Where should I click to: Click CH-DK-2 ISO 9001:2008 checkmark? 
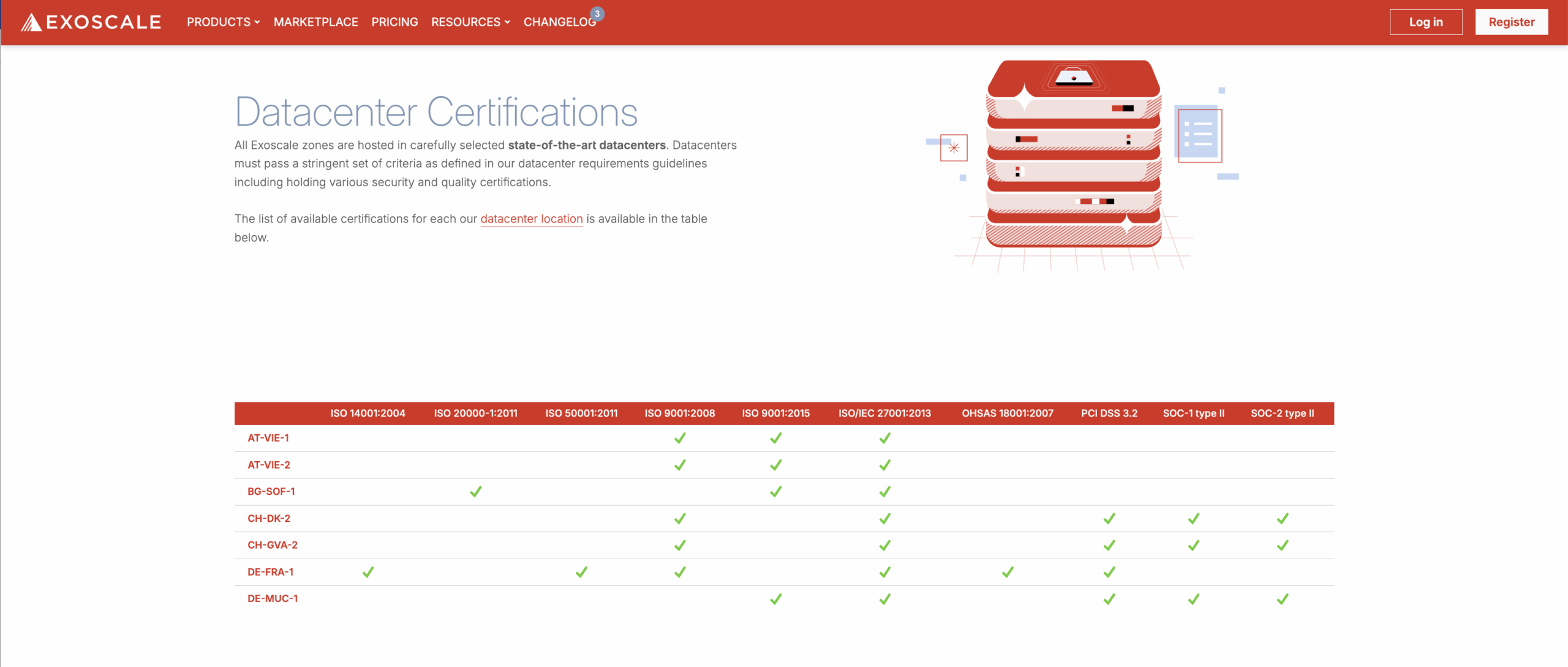[x=680, y=518]
